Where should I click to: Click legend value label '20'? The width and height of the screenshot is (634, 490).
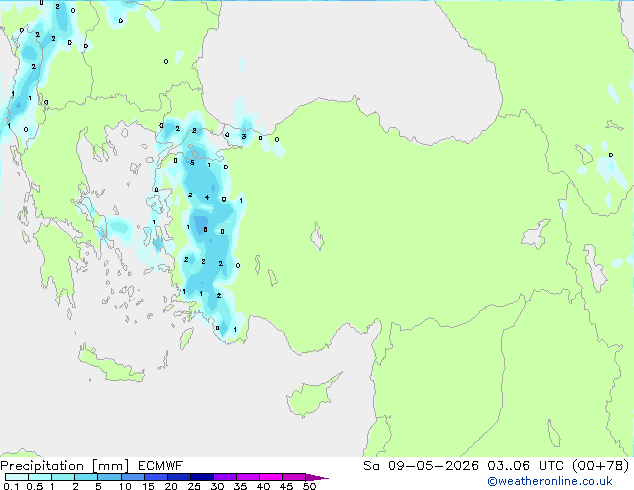coord(171,486)
